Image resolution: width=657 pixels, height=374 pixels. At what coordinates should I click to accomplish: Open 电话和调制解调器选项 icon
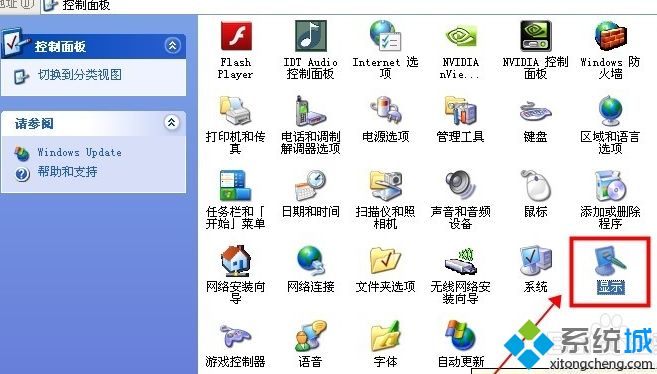coord(310,111)
